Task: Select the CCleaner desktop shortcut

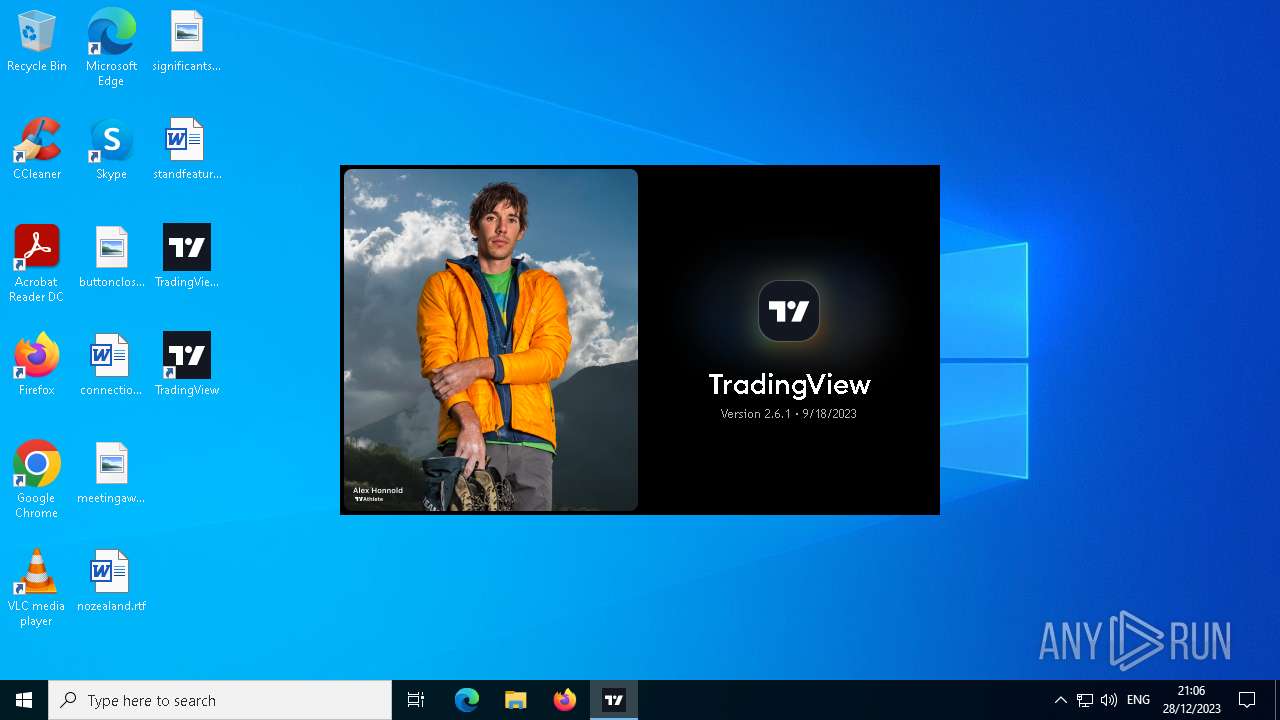Action: [37, 149]
